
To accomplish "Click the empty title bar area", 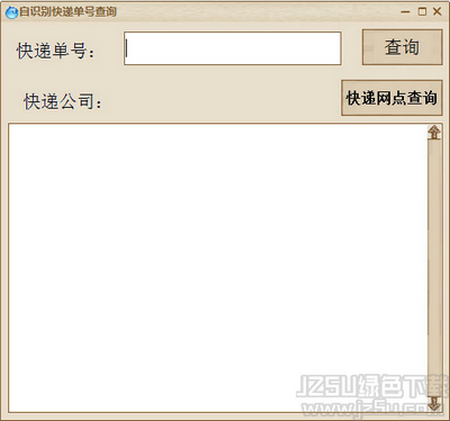I will [x=258, y=12].
